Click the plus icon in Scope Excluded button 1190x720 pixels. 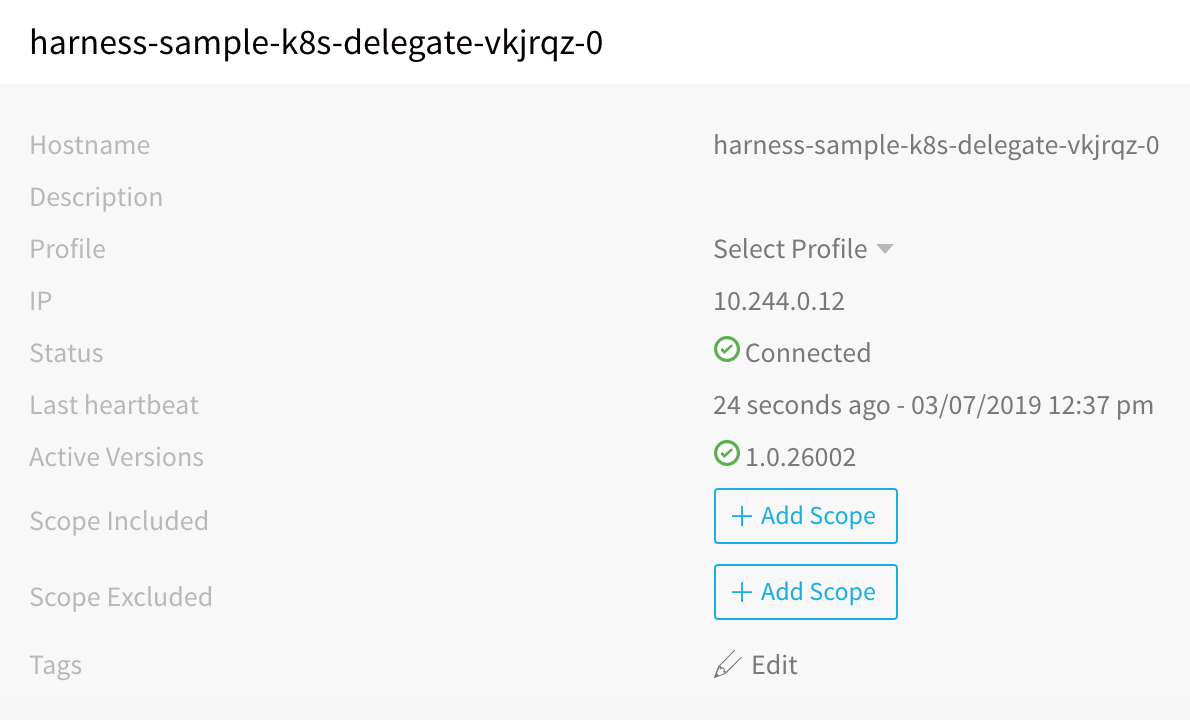(x=741, y=592)
